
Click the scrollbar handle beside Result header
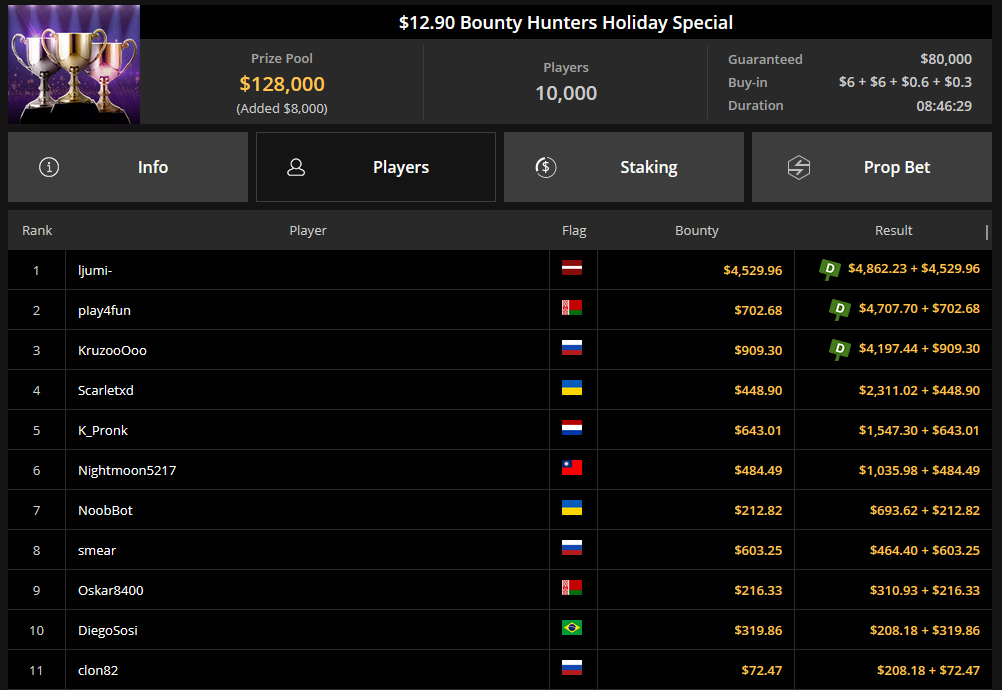987,232
